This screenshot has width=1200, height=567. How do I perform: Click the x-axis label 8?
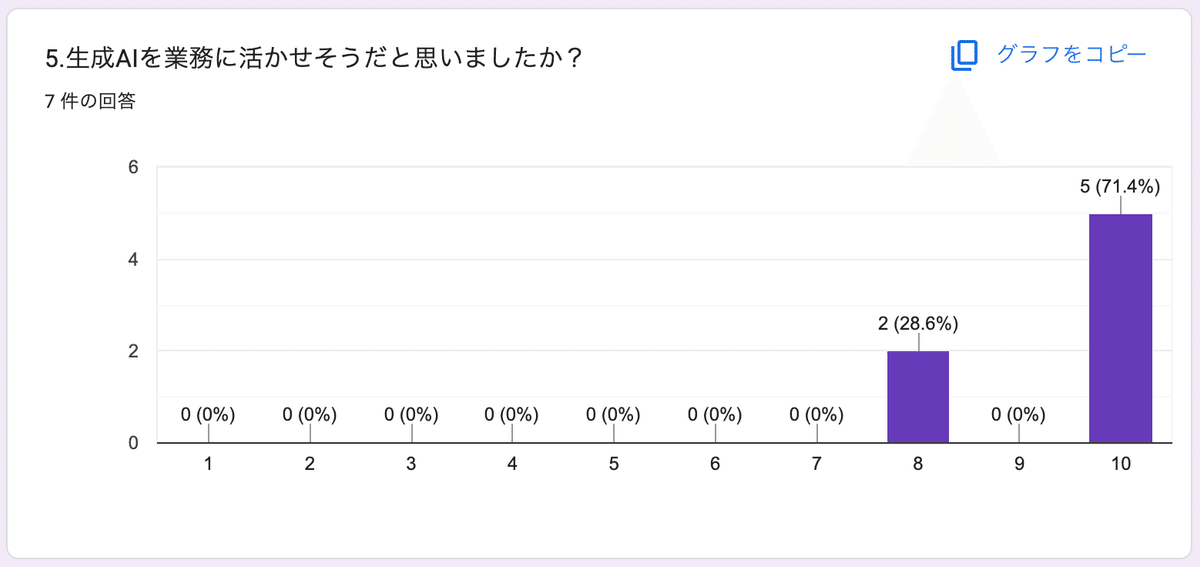pos(918,464)
